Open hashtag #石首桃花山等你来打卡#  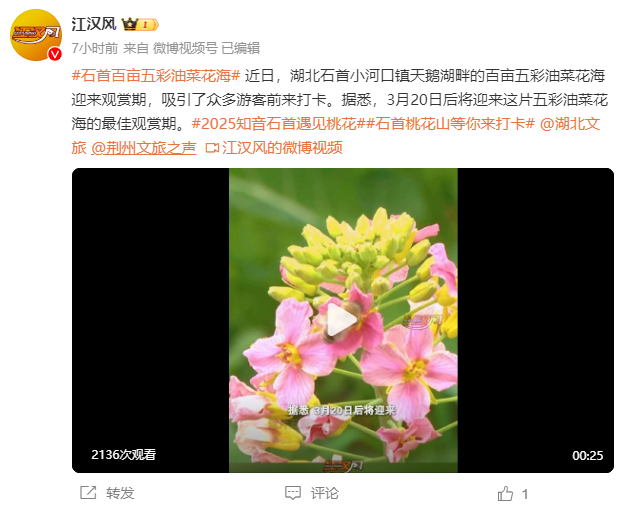(x=450, y=124)
